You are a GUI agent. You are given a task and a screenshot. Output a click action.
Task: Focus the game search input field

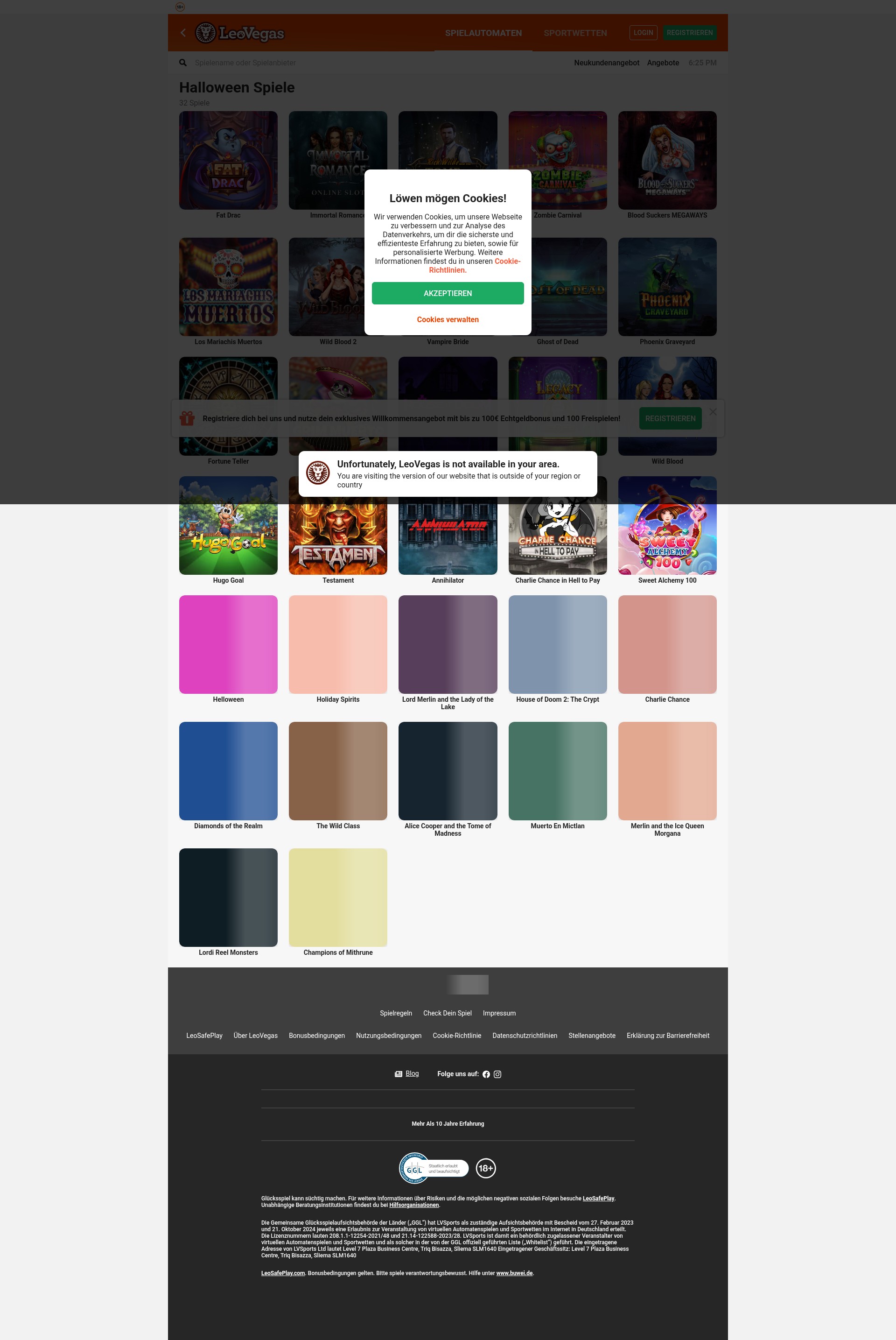(377, 63)
